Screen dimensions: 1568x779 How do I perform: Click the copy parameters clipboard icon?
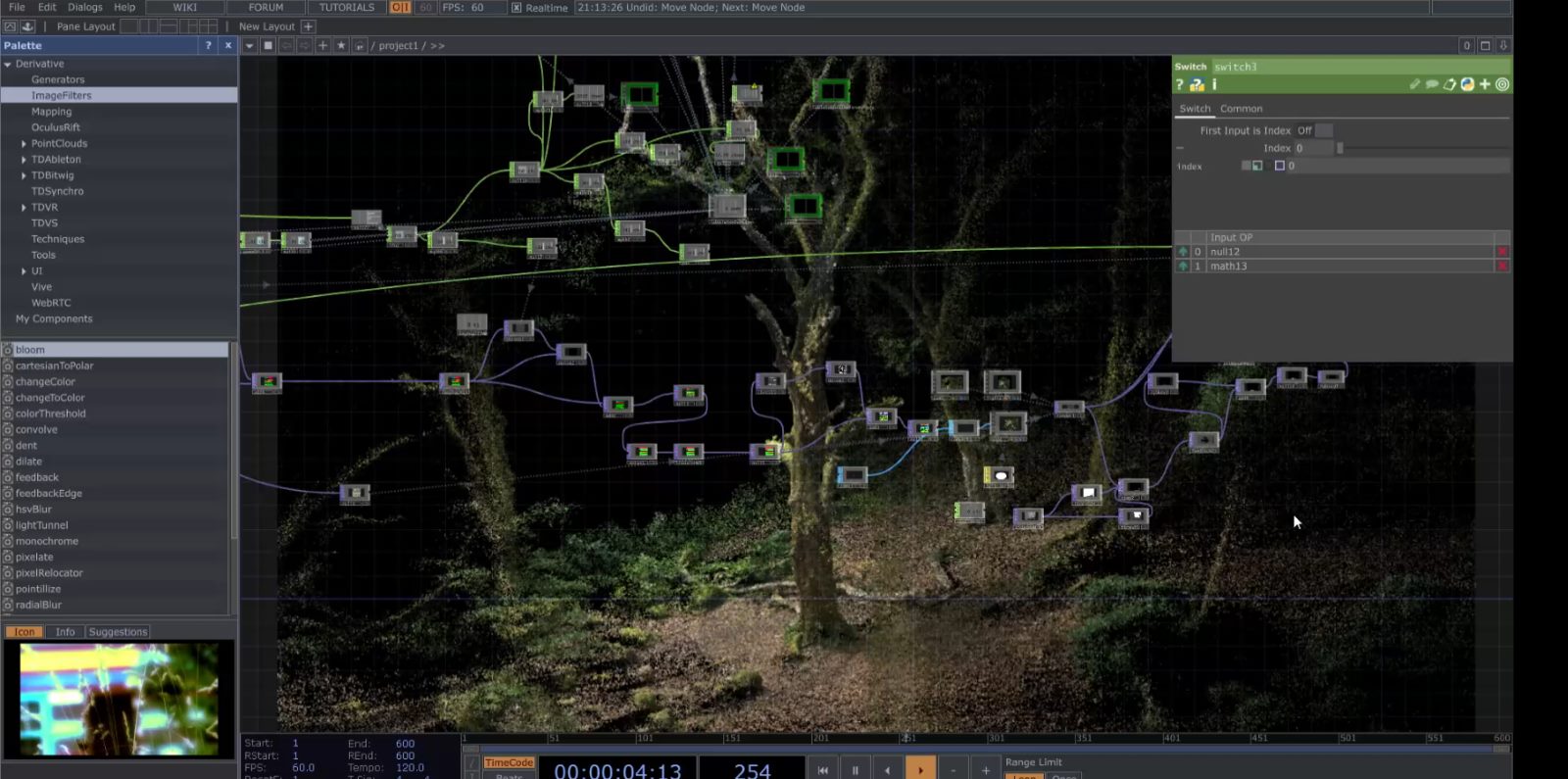point(1449,84)
